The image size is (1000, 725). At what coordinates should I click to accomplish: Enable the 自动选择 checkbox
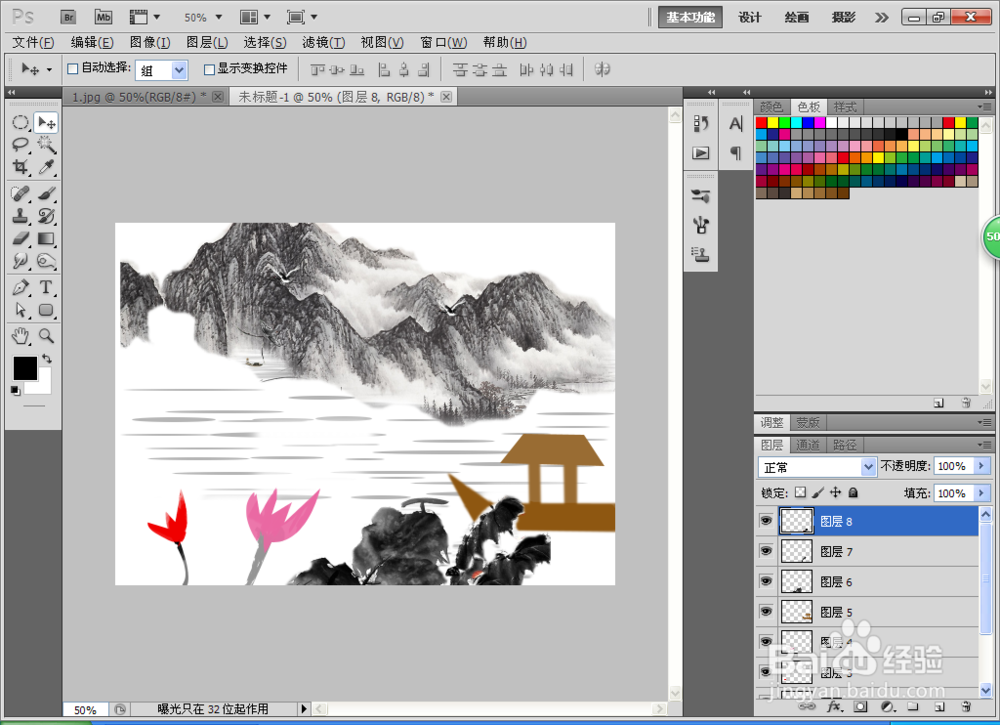pos(72,69)
